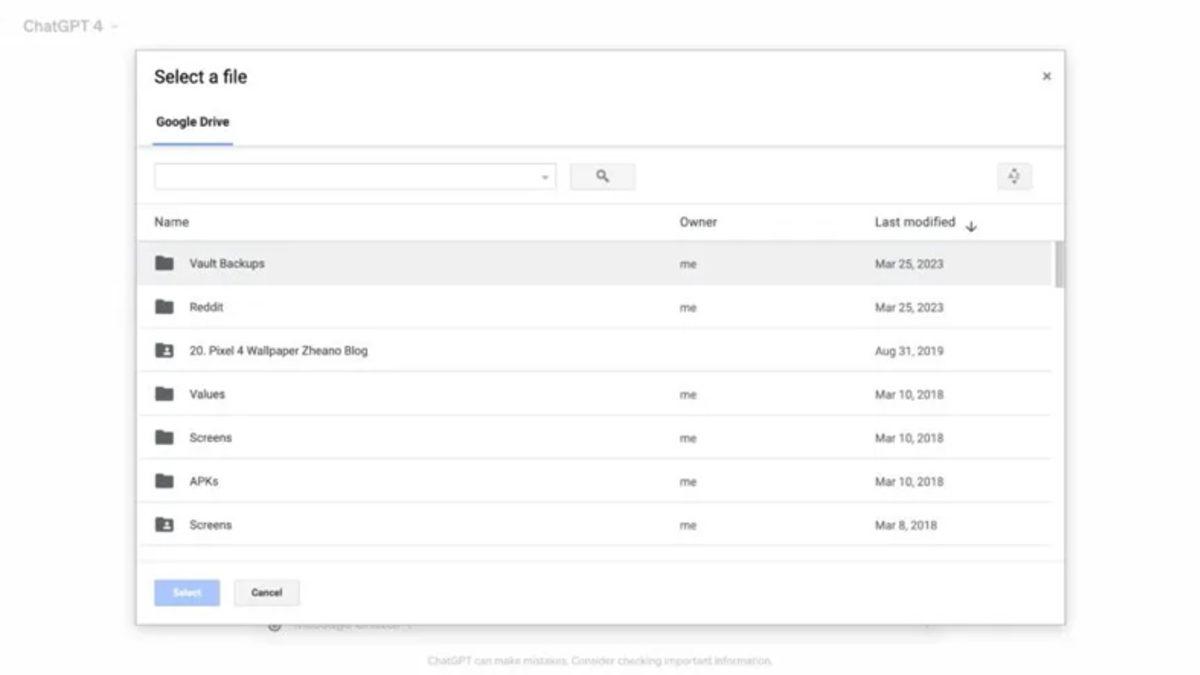Close the Select a file dialog
The width and height of the screenshot is (1200, 675).
coord(1046,76)
